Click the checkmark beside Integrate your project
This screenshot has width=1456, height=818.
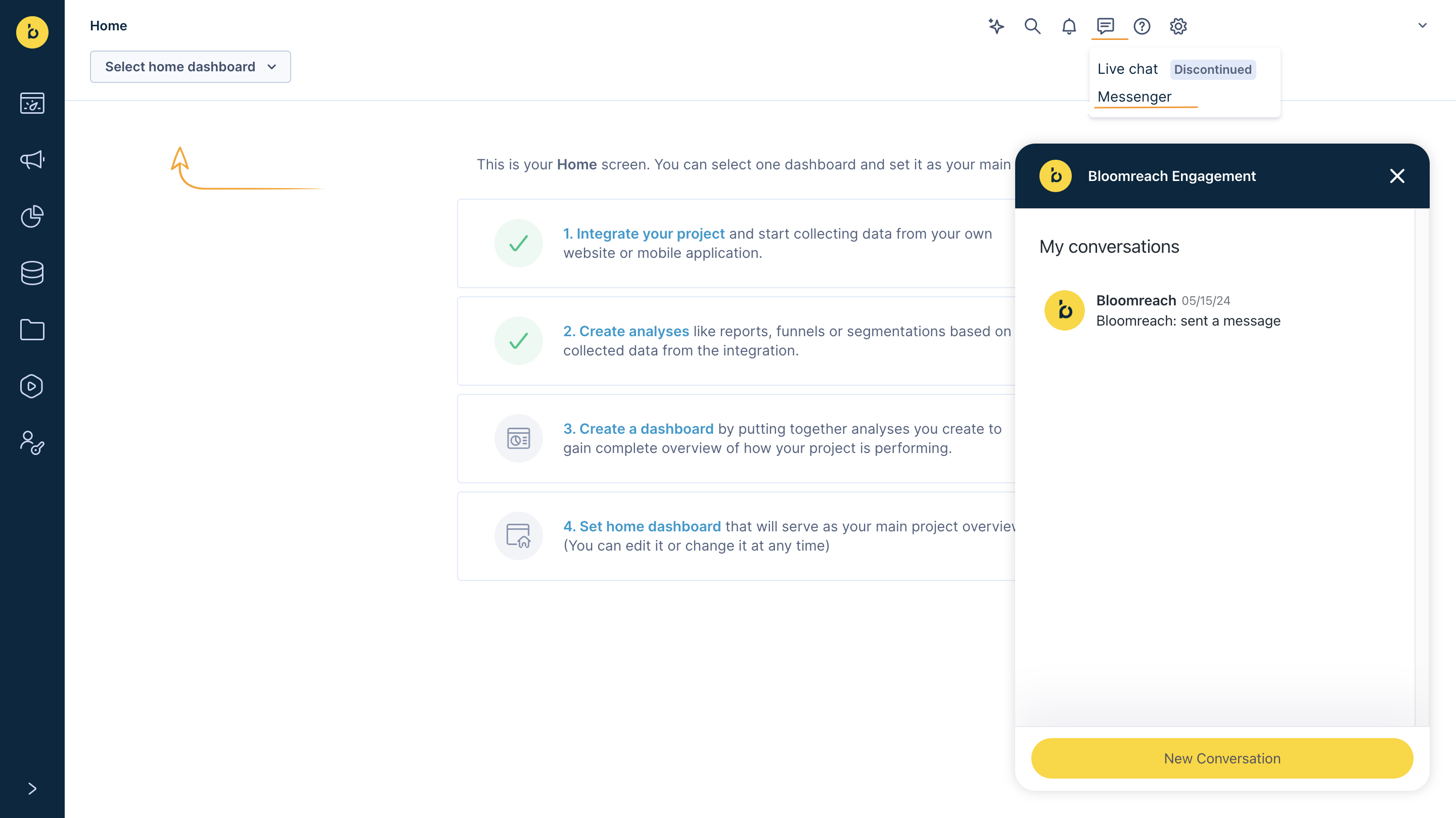tap(518, 243)
